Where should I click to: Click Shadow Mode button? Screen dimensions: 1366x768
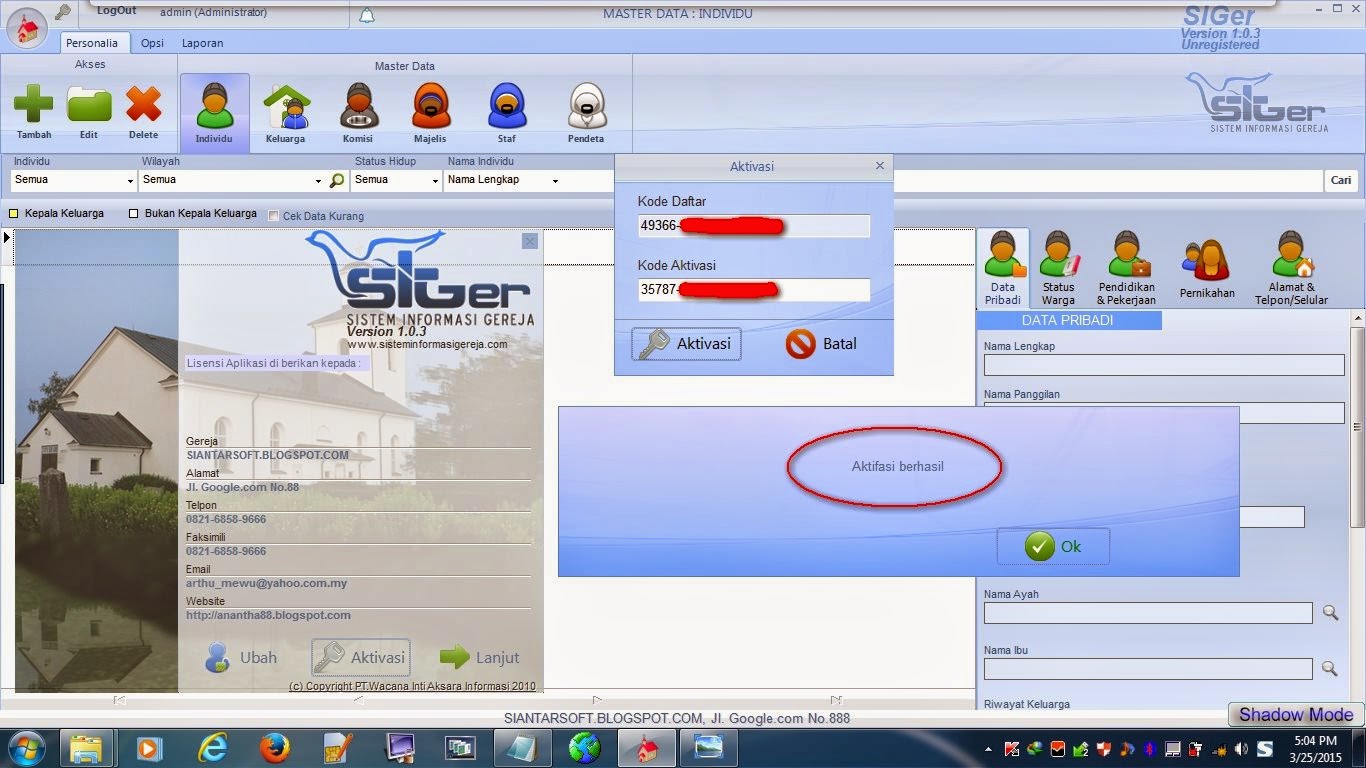click(x=1296, y=714)
